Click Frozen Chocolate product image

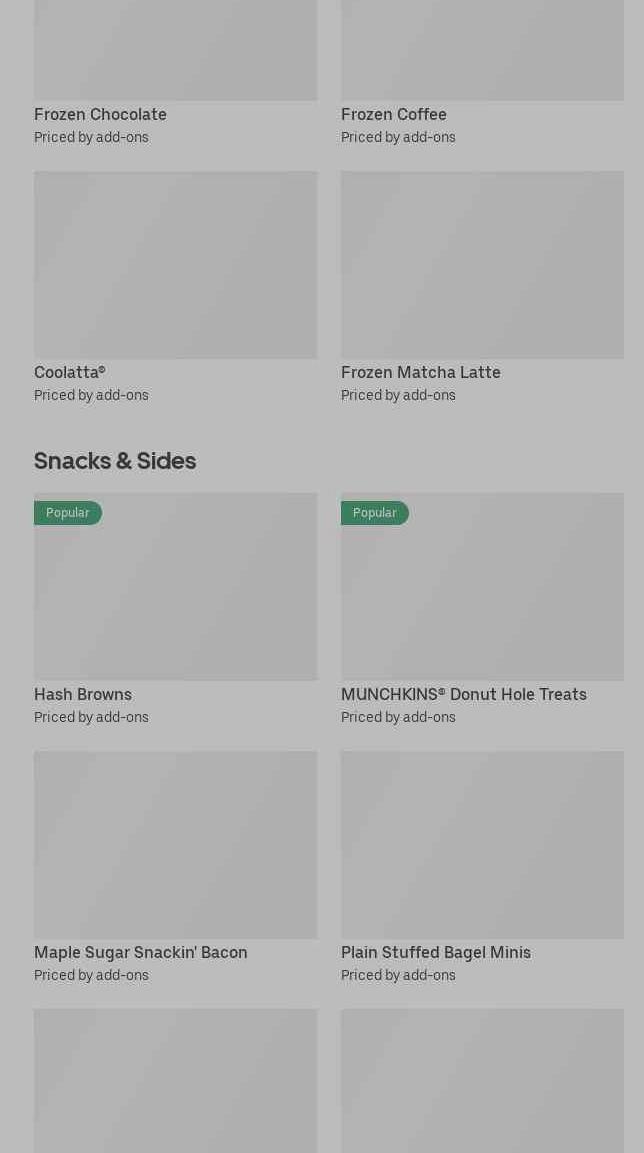175,50
